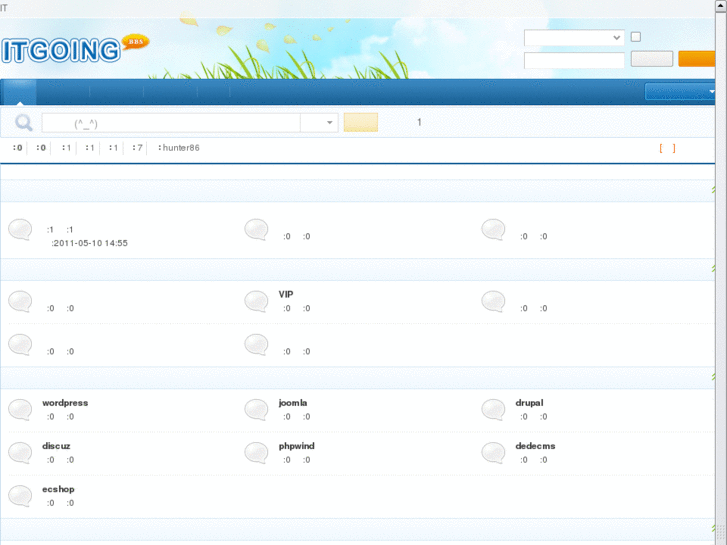Click the drupal forum bubble icon
Viewport: 727px width, 545px height.
493,409
